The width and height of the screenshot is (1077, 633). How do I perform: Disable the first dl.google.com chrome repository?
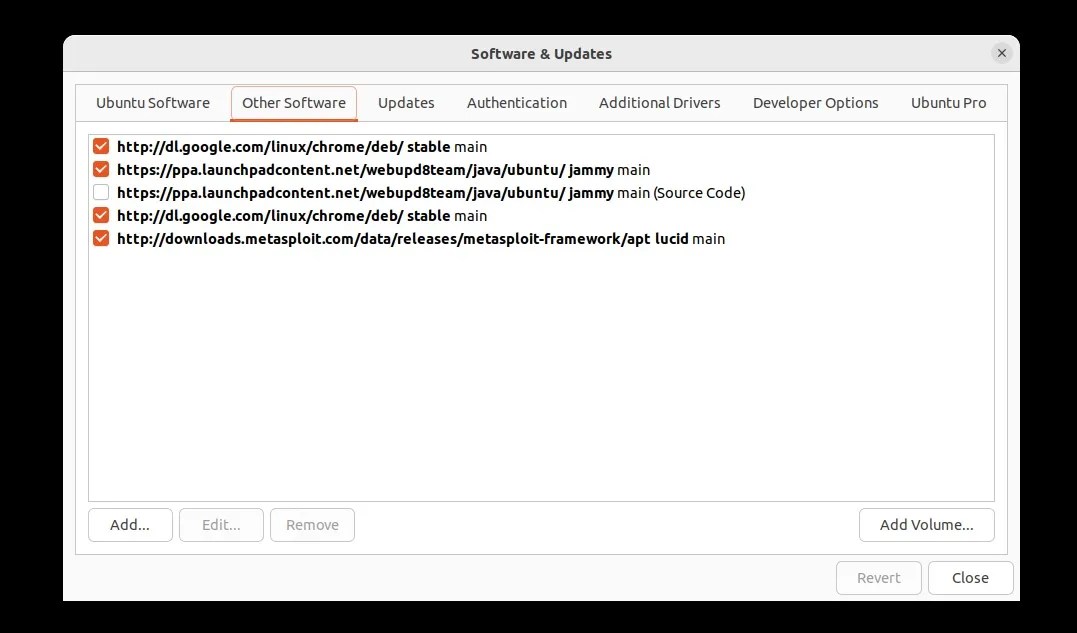(x=100, y=146)
